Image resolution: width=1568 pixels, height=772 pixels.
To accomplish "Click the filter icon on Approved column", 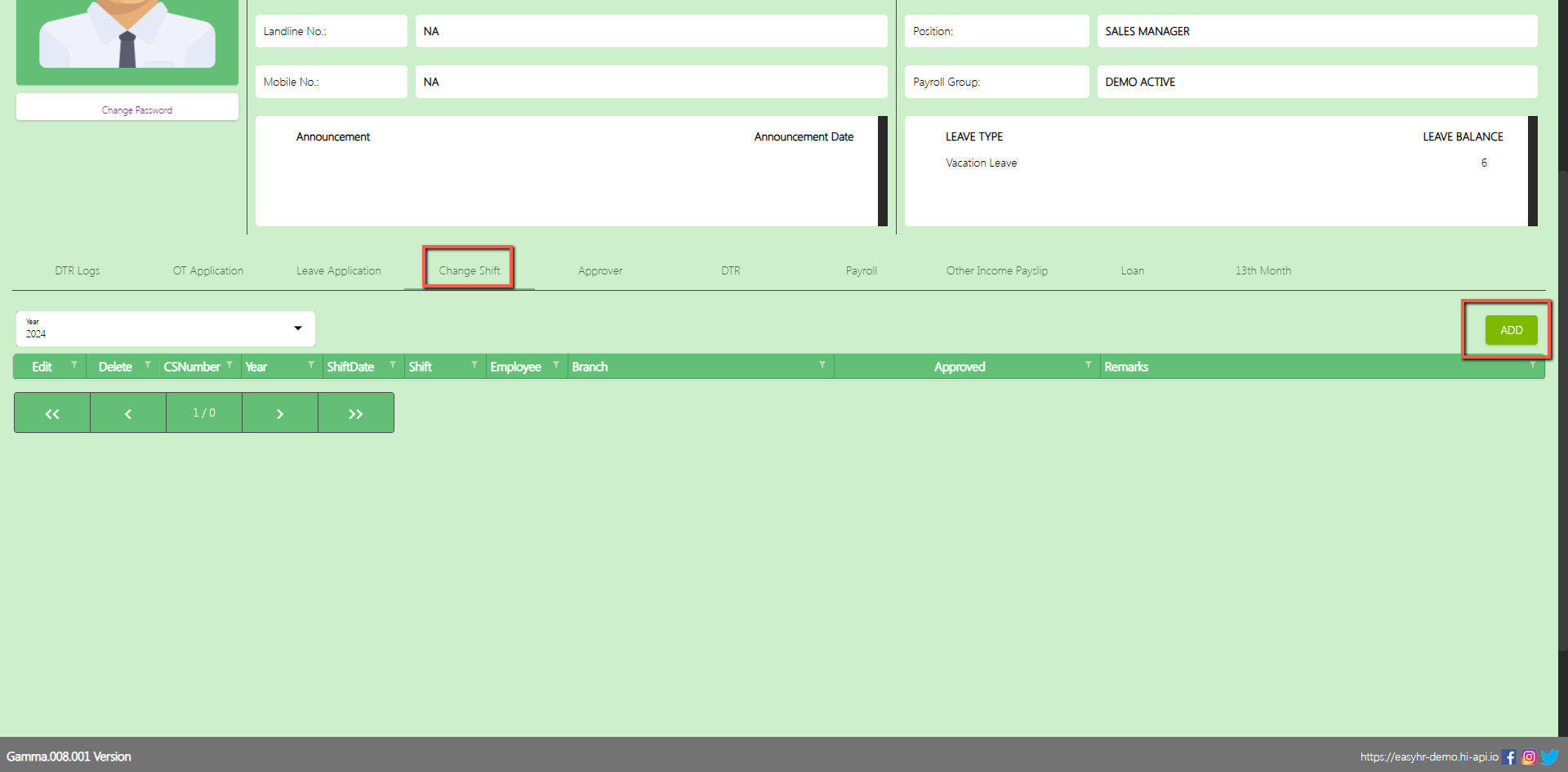I will click(x=1089, y=364).
